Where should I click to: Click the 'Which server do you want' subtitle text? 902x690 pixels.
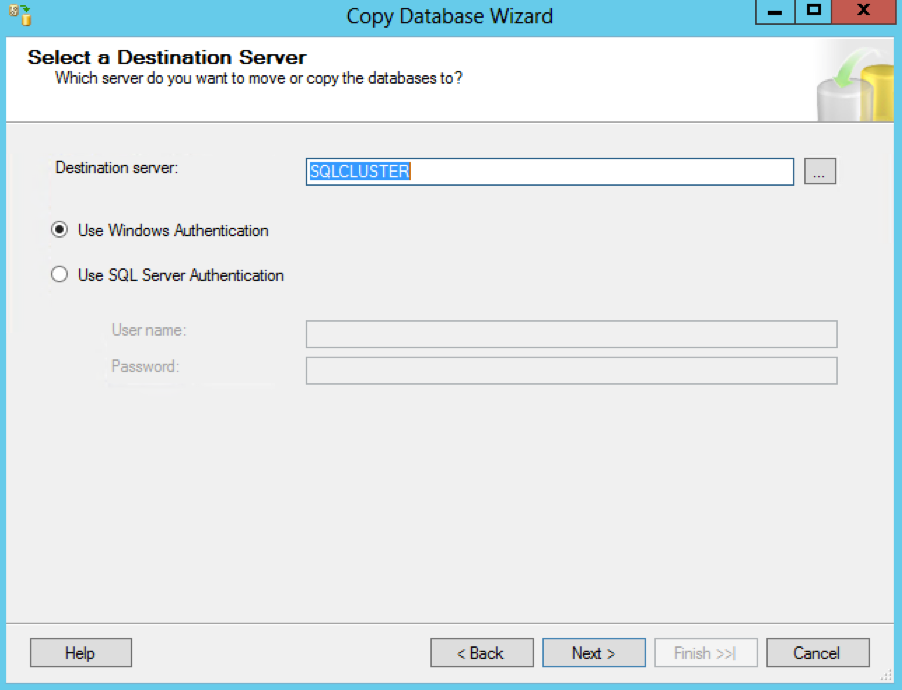point(258,78)
